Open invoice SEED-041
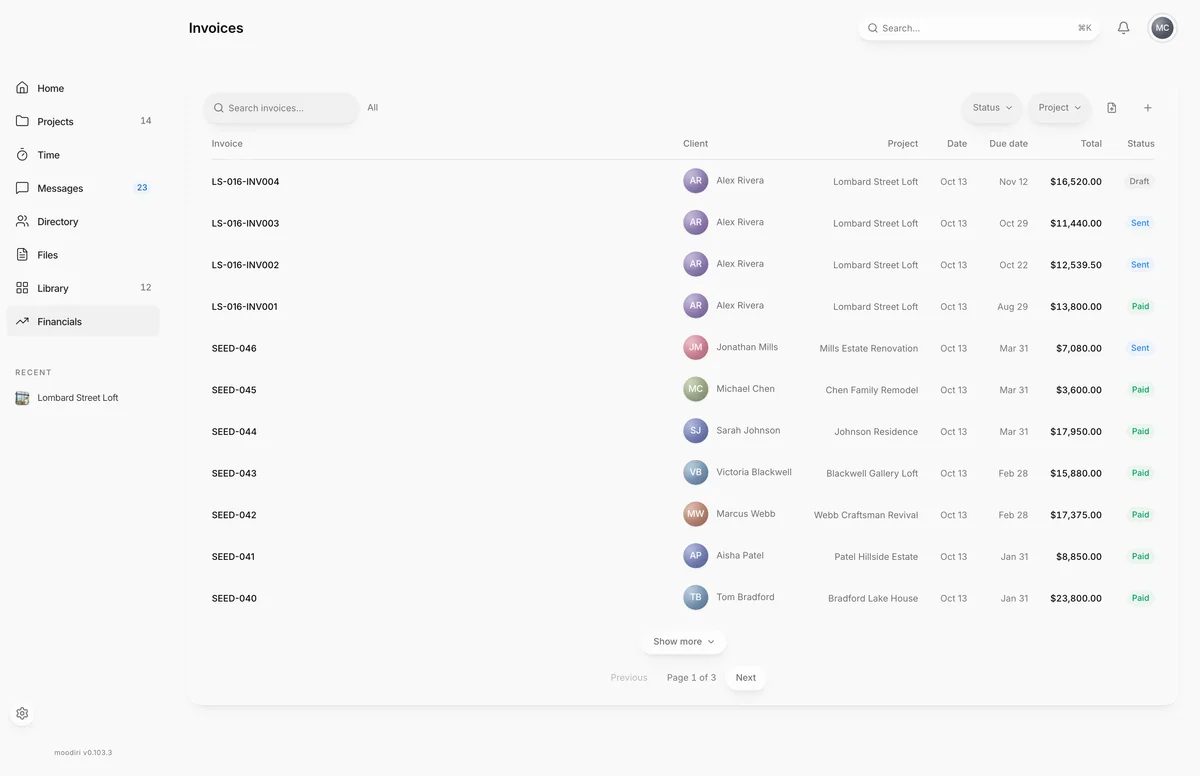The height and width of the screenshot is (776, 1200). [x=233, y=557]
